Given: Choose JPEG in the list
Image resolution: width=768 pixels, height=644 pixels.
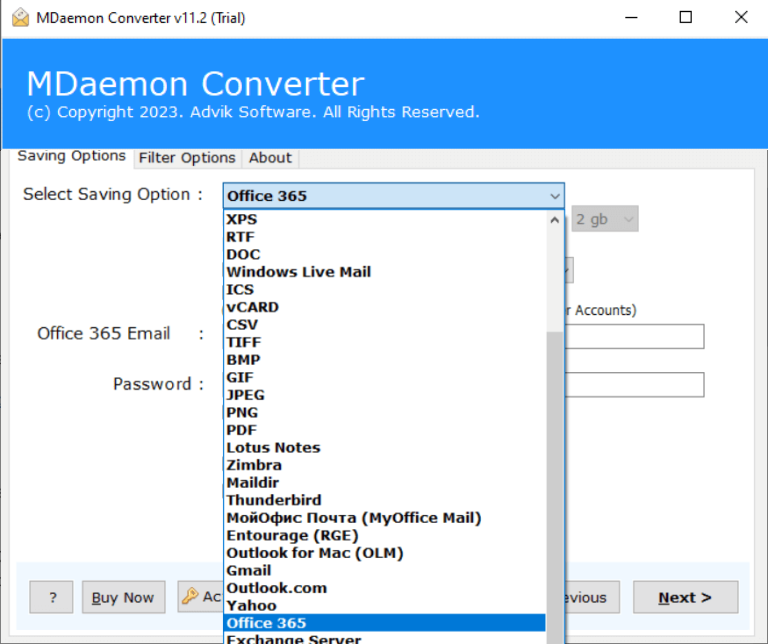Looking at the screenshot, I should 385,395.
